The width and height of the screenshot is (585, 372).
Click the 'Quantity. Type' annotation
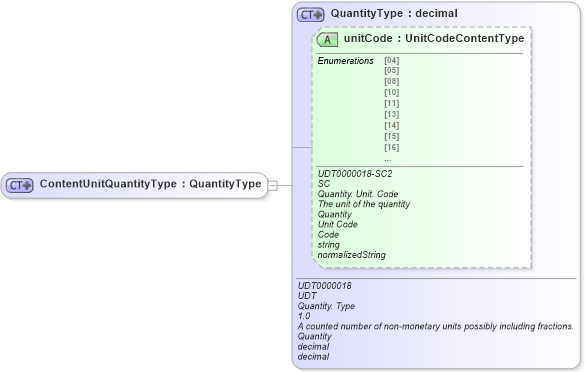point(326,306)
